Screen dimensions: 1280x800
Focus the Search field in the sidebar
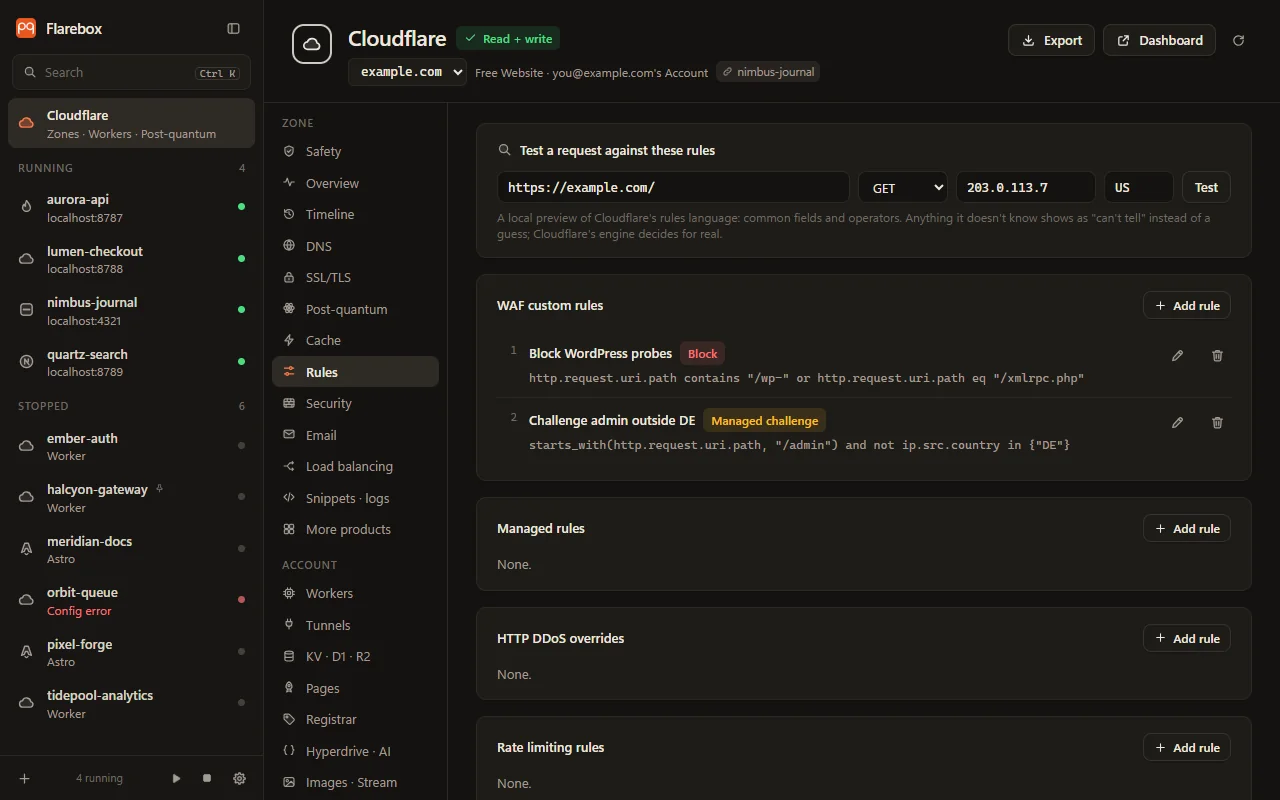pyautogui.click(x=131, y=72)
